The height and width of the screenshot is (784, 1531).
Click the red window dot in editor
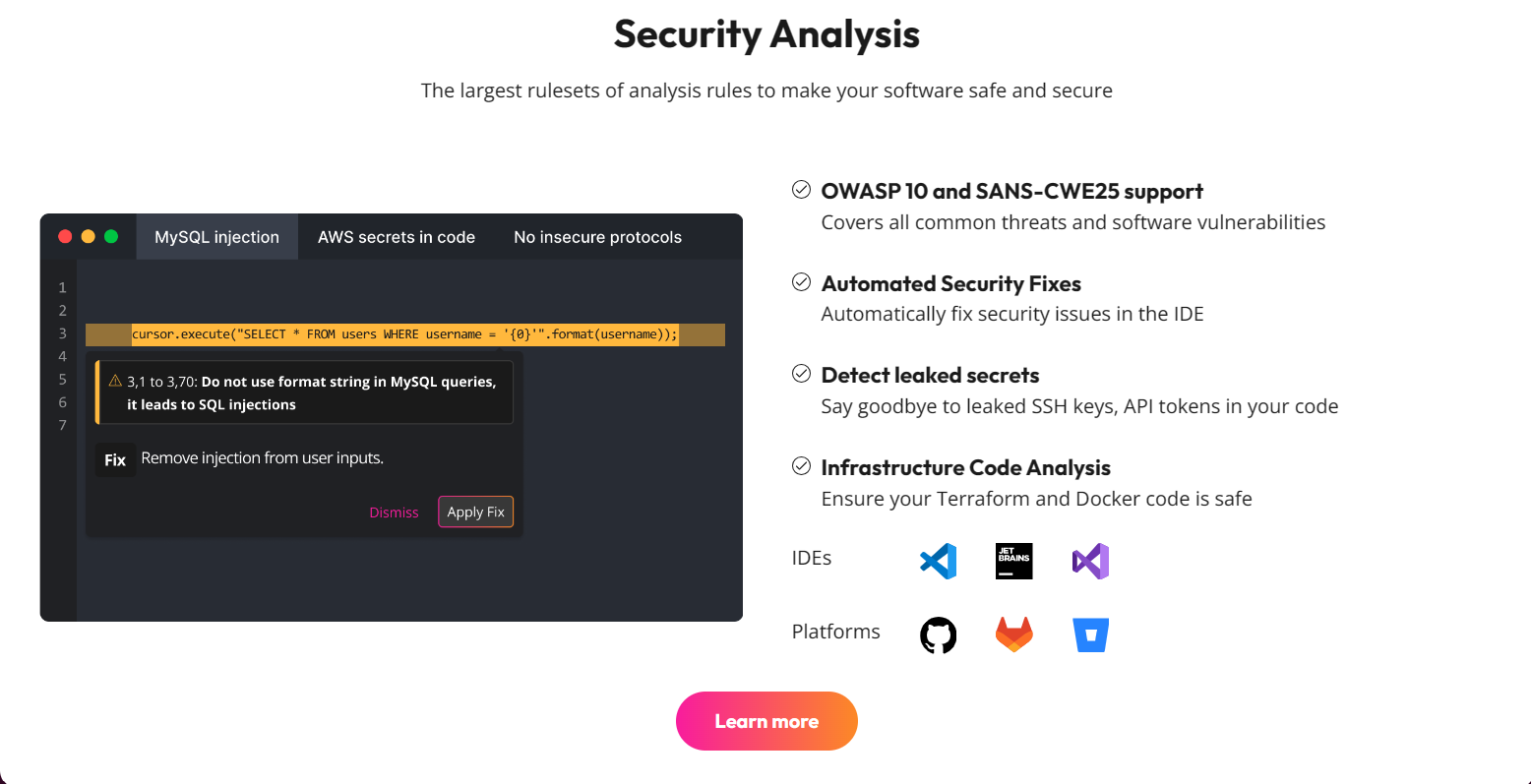[65, 236]
